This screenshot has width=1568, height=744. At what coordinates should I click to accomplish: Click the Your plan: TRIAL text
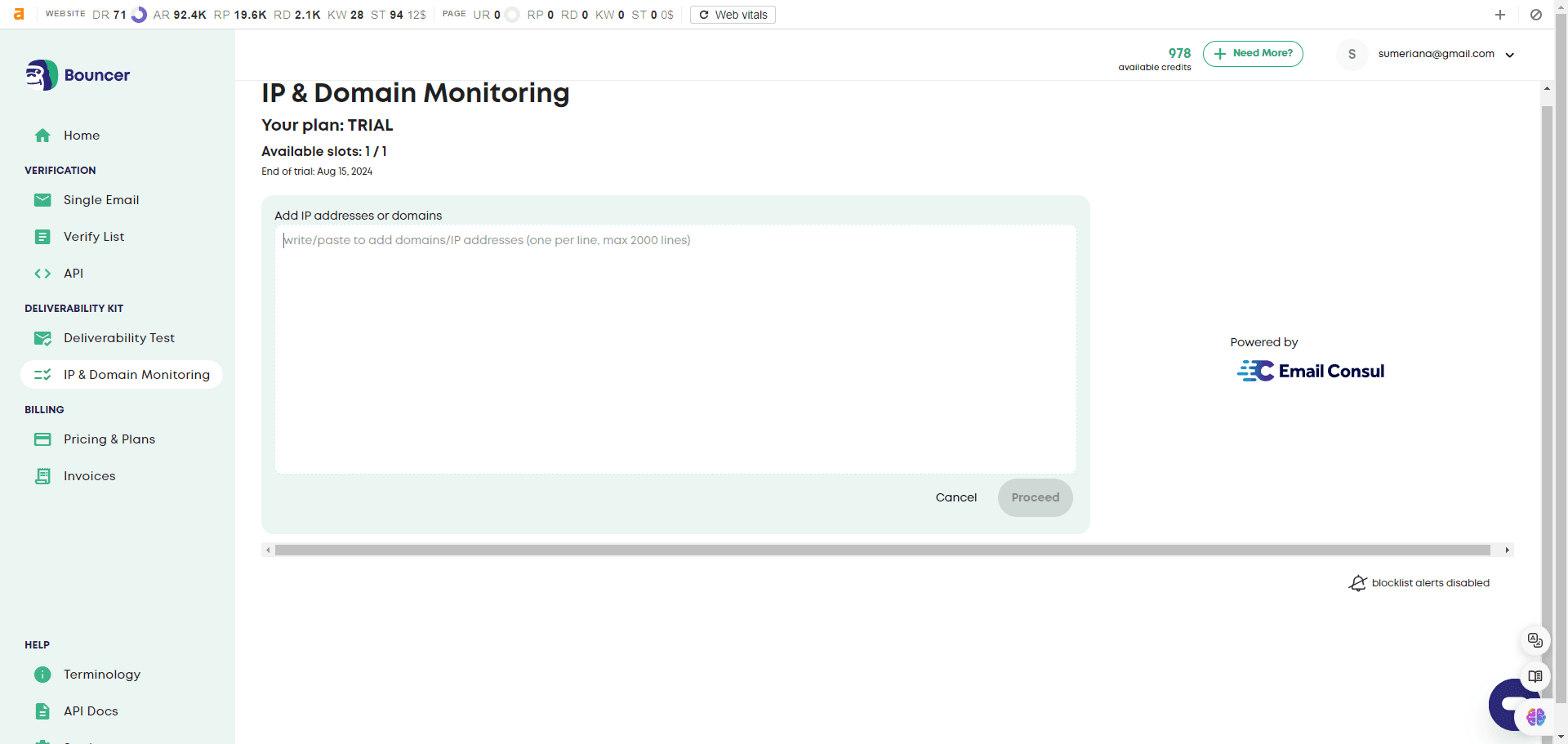[327, 126]
